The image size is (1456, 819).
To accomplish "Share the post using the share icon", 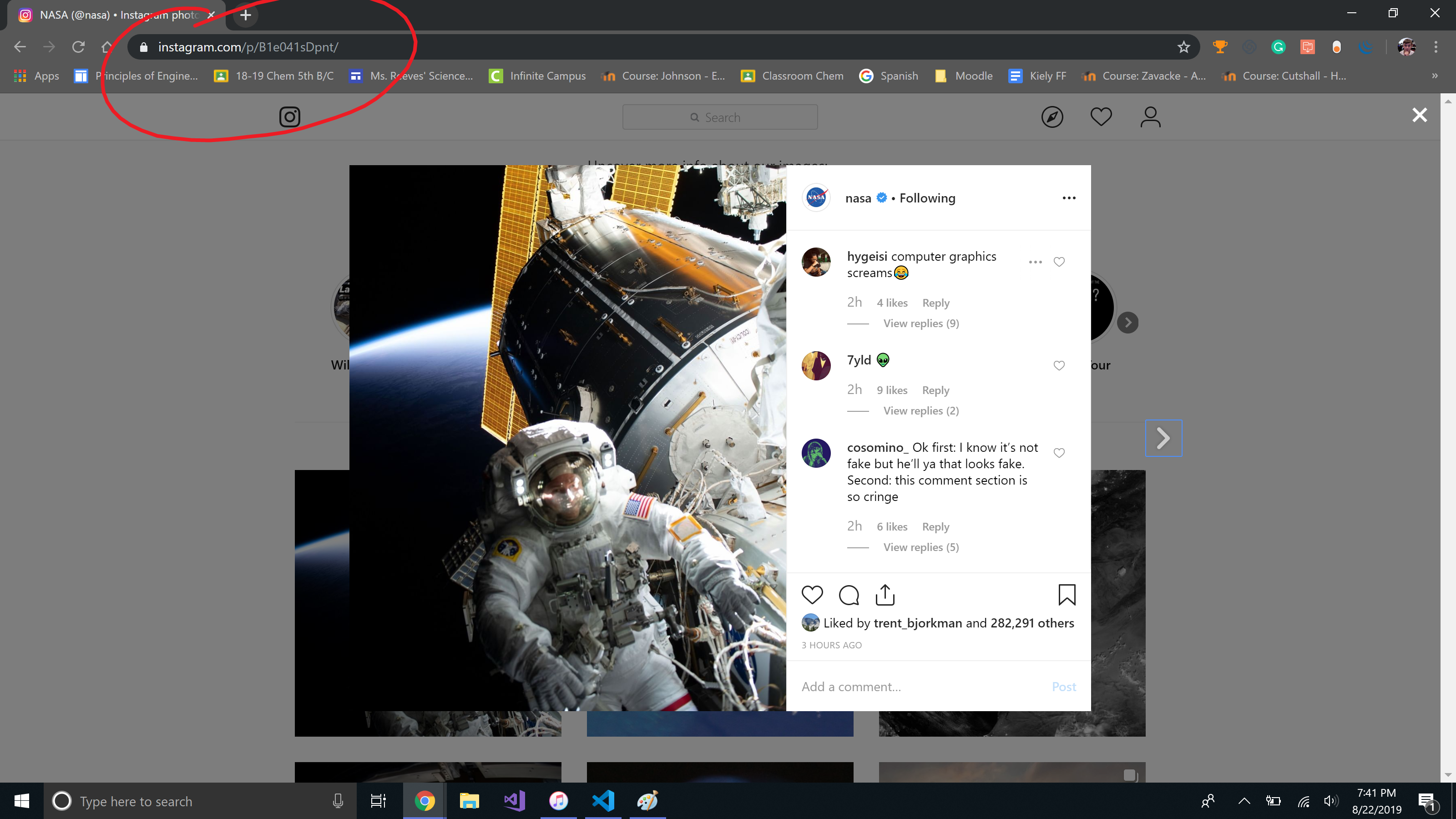I will coord(885,595).
